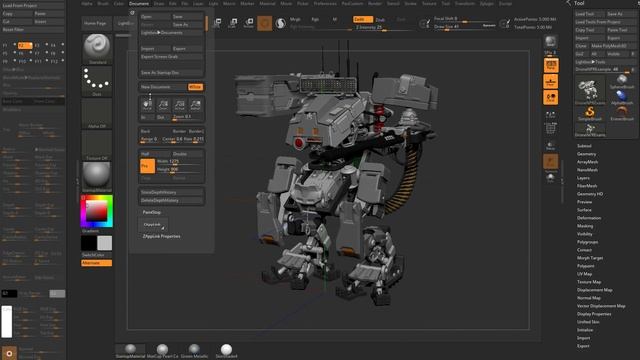Screen dimensions: 640x360
Task: Select the black secondary color swatch
Action: pyautogui.click(x=89, y=243)
